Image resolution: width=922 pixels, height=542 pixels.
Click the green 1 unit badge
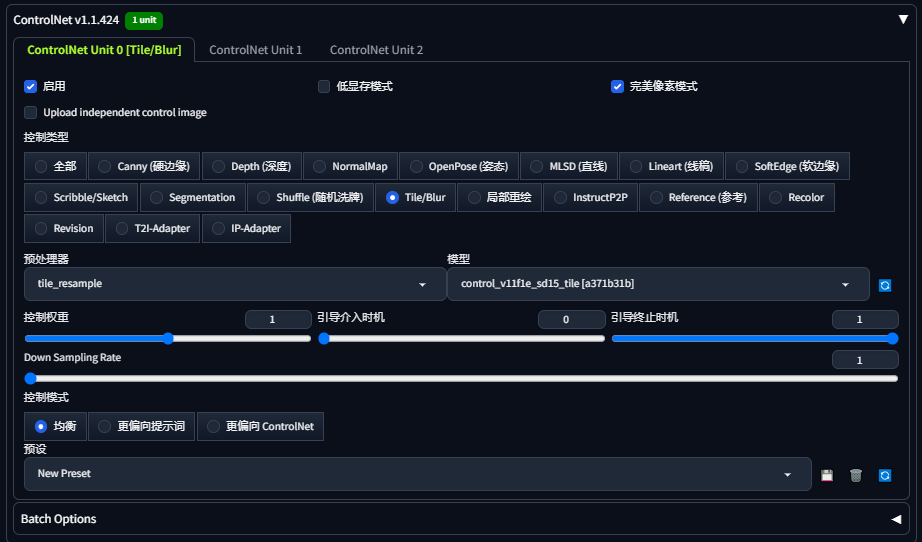click(144, 20)
